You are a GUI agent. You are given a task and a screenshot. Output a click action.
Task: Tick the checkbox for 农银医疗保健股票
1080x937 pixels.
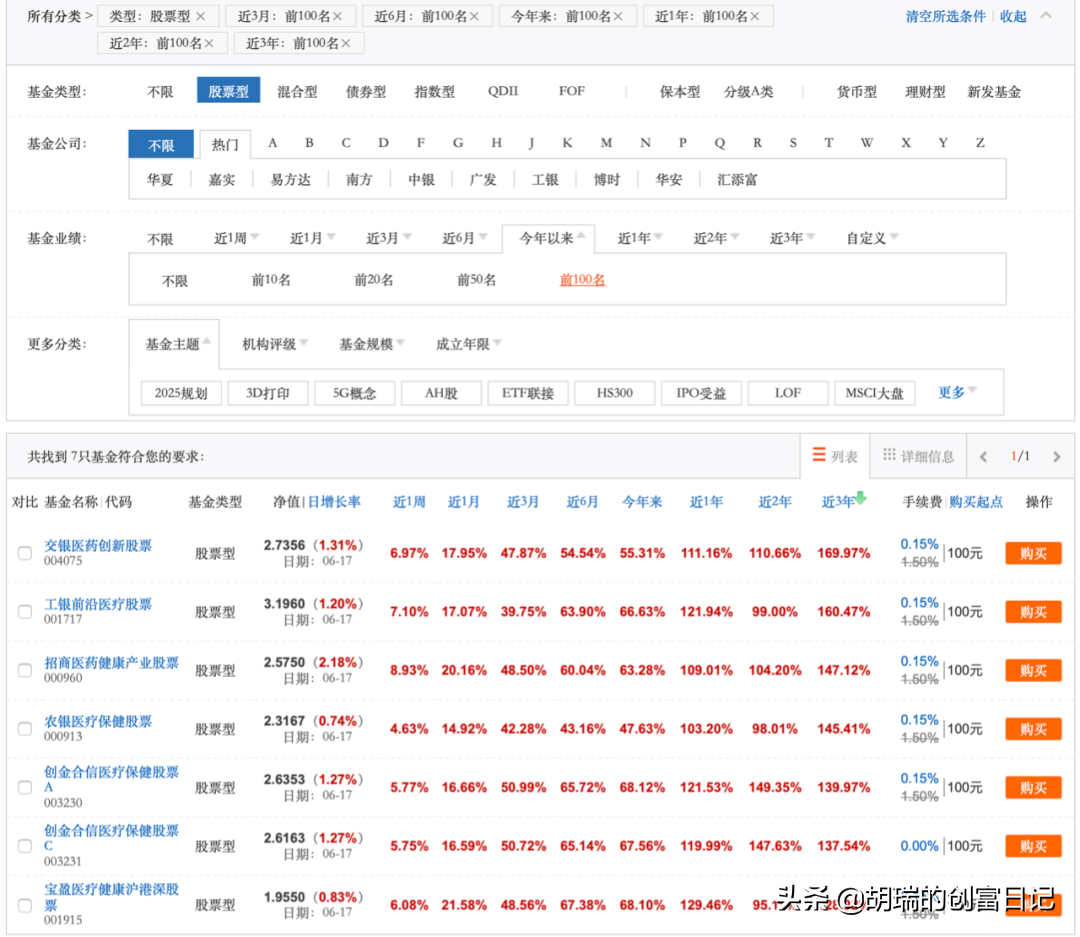coord(25,729)
